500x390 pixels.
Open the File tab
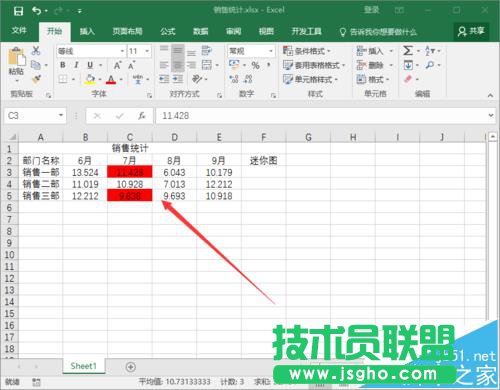point(19,31)
